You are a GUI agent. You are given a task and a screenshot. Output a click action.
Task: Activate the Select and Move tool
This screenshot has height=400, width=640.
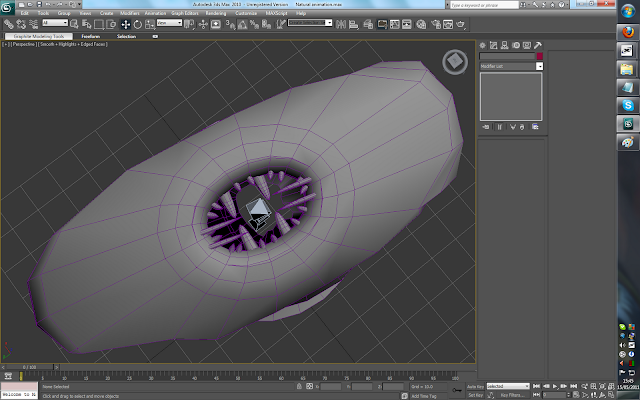click(x=125, y=24)
